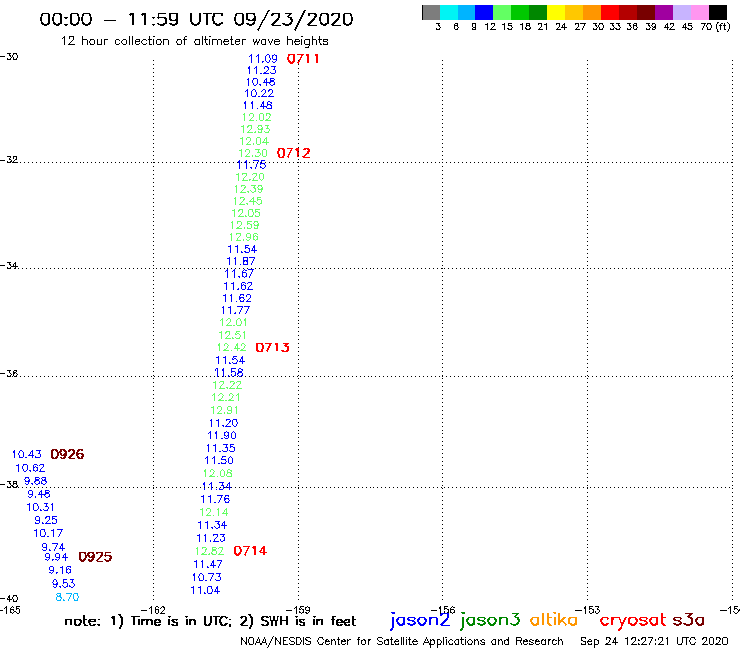Click the 12.91 green value
Screen dimensions: 740x650
pyautogui.click(x=225, y=410)
